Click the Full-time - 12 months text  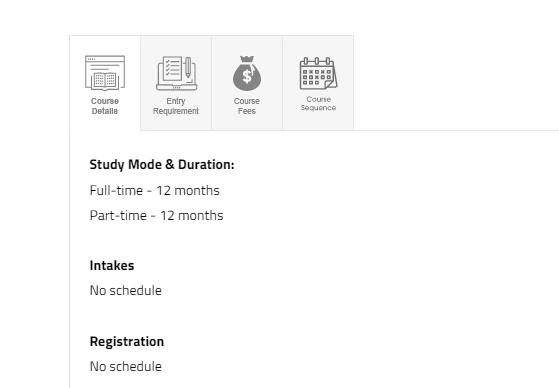154,190
